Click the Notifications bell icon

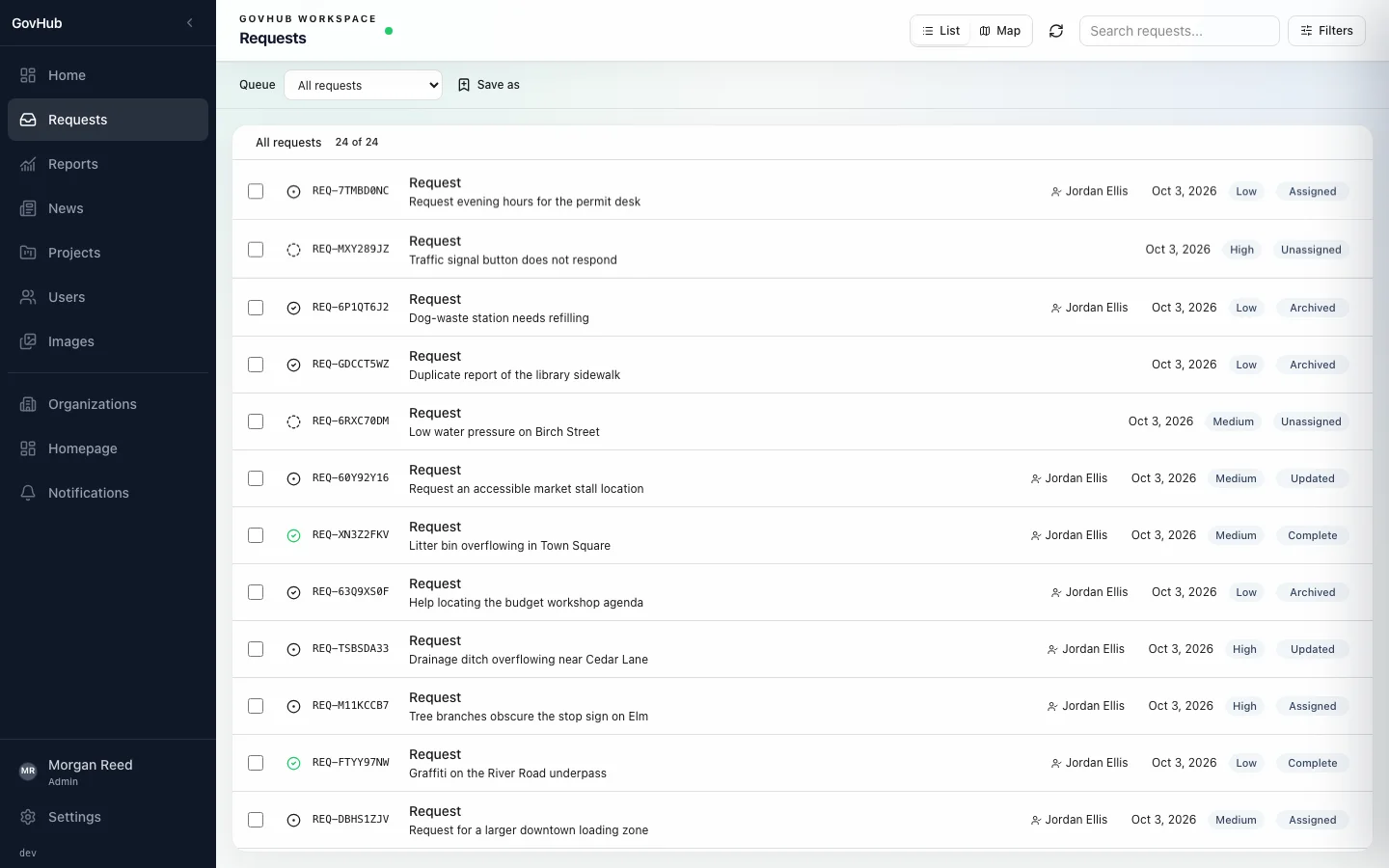tap(28, 493)
